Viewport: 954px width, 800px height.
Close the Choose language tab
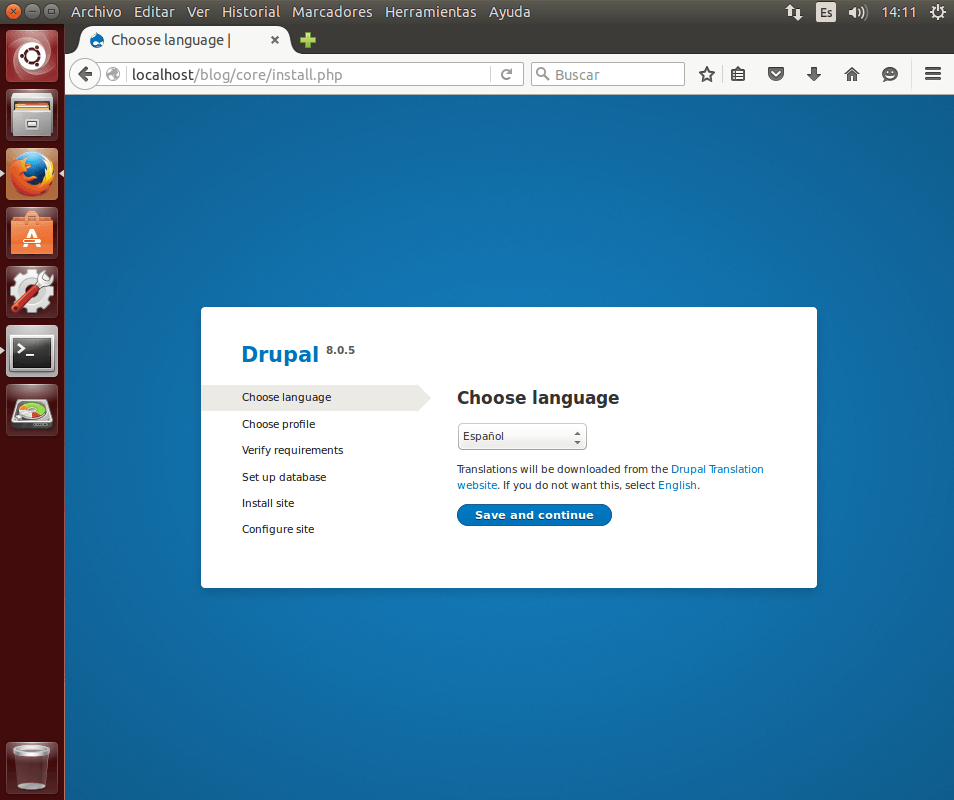click(x=275, y=40)
